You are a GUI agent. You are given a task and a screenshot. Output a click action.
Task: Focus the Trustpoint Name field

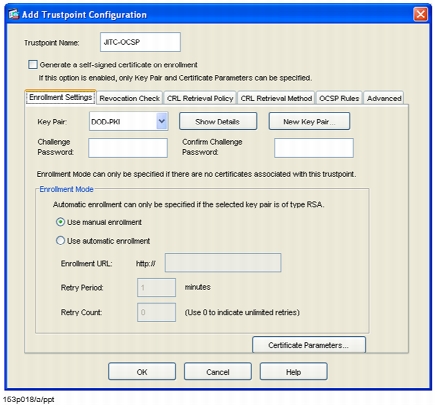point(140,42)
